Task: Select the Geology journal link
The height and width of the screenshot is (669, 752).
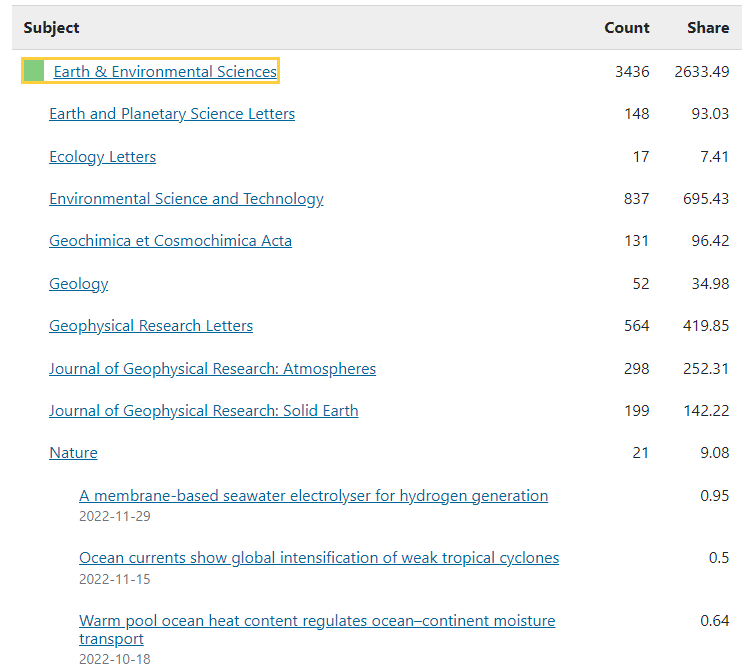Action: pyautogui.click(x=78, y=284)
